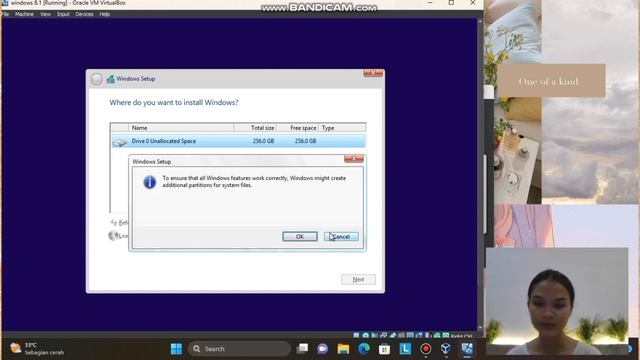Open the running VirtualBox VM taskbar icon
640x360 pixels.
pyautogui.click(x=467, y=349)
